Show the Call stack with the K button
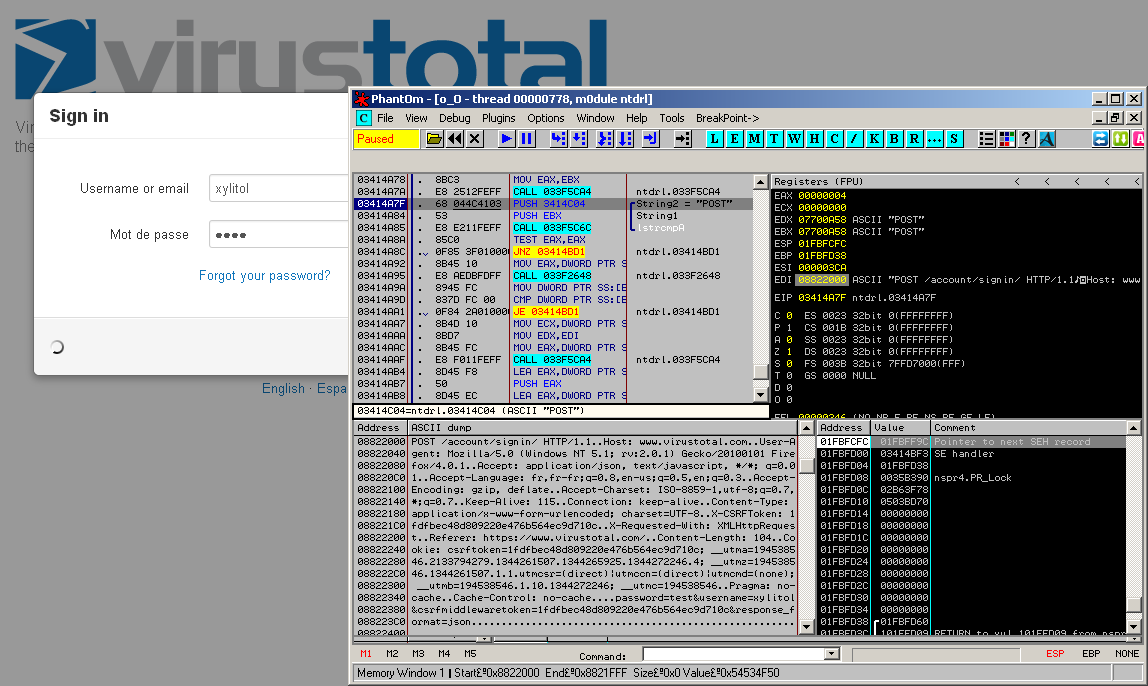 [874, 139]
